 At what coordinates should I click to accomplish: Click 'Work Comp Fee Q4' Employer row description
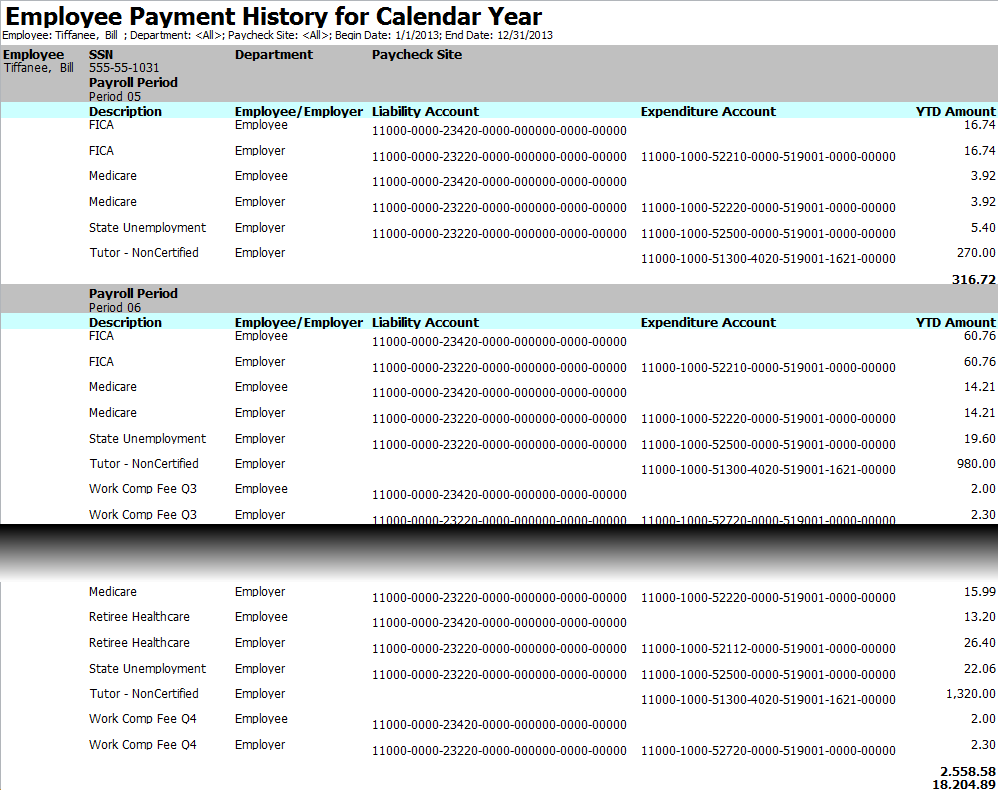pos(143,745)
